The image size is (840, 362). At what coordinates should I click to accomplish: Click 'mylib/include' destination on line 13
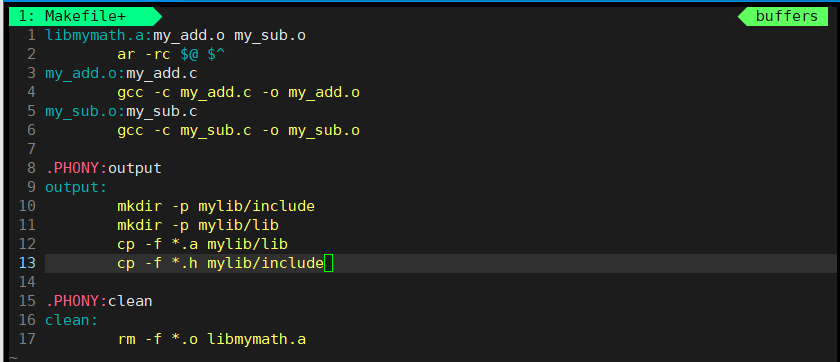click(266, 263)
